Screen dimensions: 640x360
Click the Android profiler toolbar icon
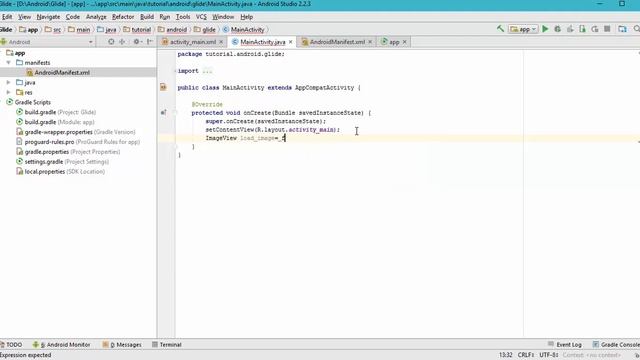pyautogui.click(x=582, y=29)
